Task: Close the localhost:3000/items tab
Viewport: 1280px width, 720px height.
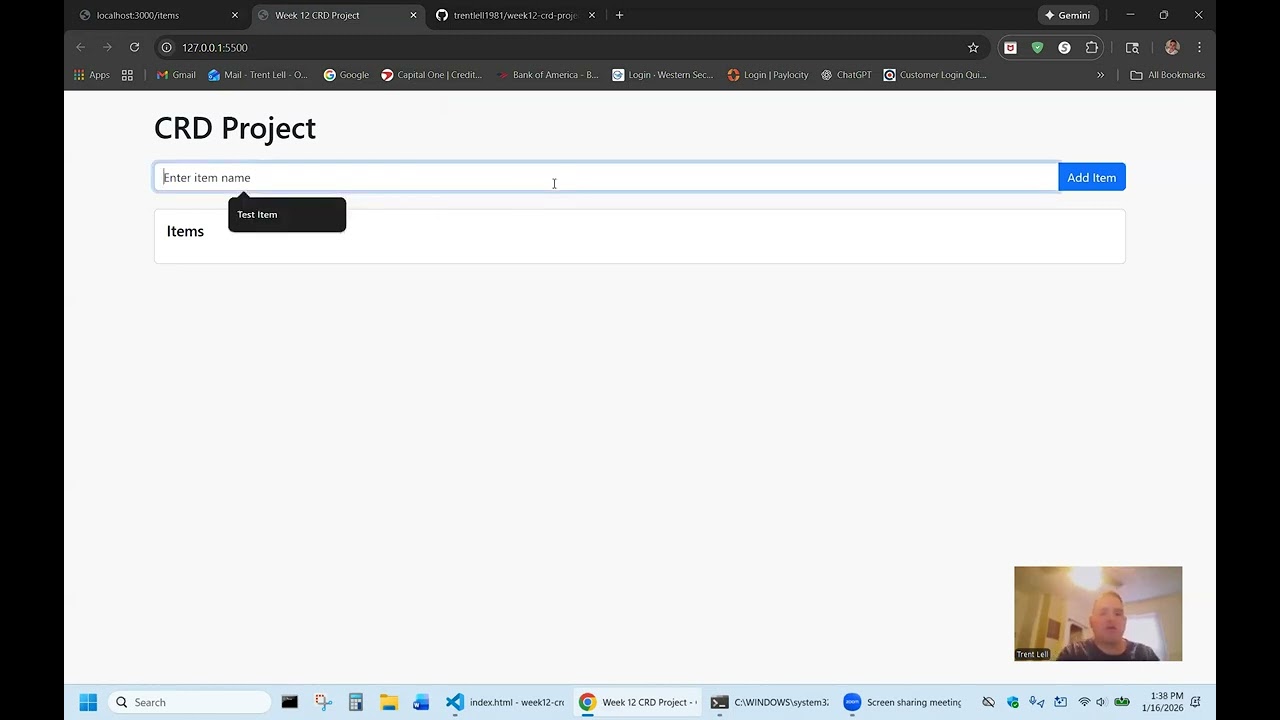Action: pyautogui.click(x=235, y=15)
